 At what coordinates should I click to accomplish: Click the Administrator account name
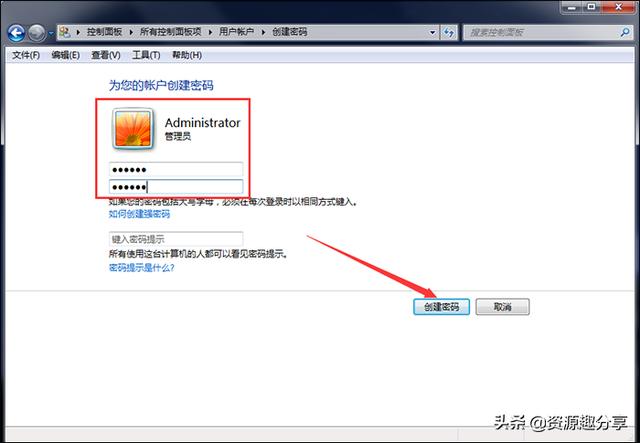click(202, 122)
